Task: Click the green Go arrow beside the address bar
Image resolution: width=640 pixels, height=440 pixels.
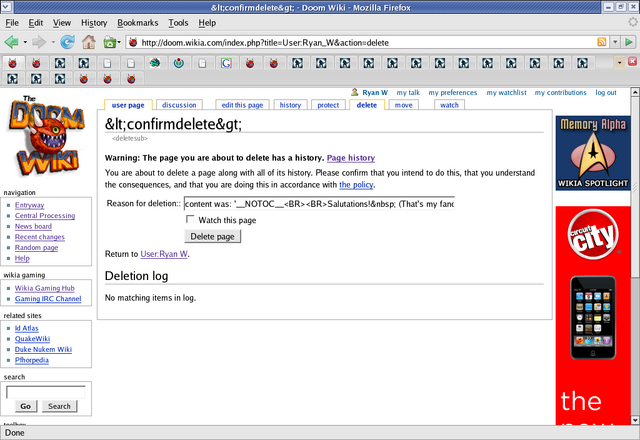Action: 629,42
